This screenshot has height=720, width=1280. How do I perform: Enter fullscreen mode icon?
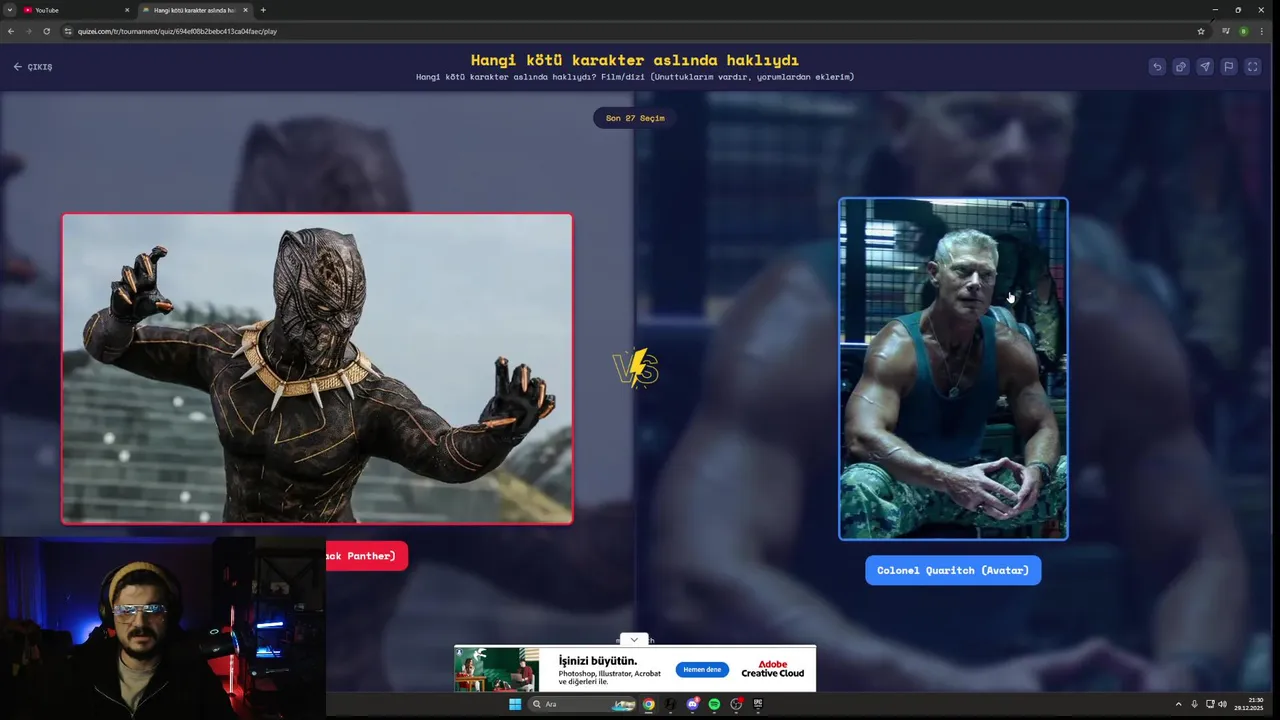point(1253,67)
